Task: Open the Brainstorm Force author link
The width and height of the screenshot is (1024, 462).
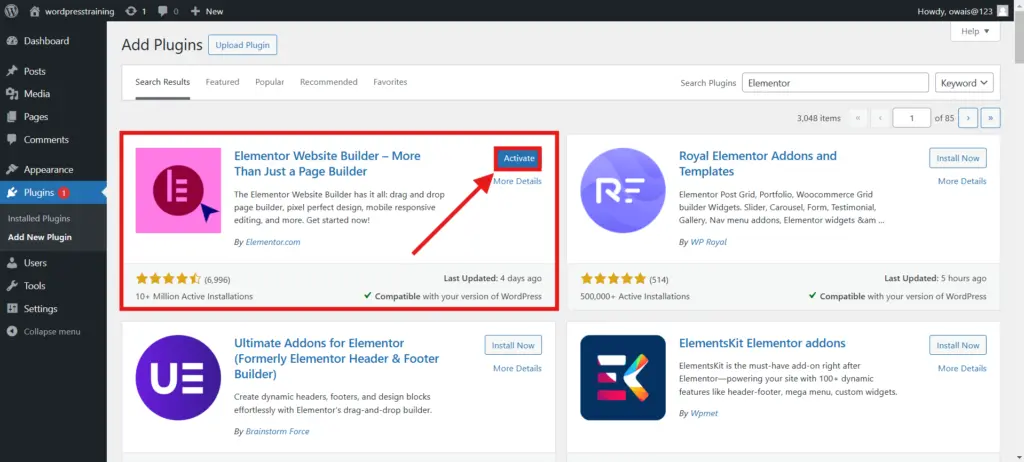Action: [x=278, y=431]
